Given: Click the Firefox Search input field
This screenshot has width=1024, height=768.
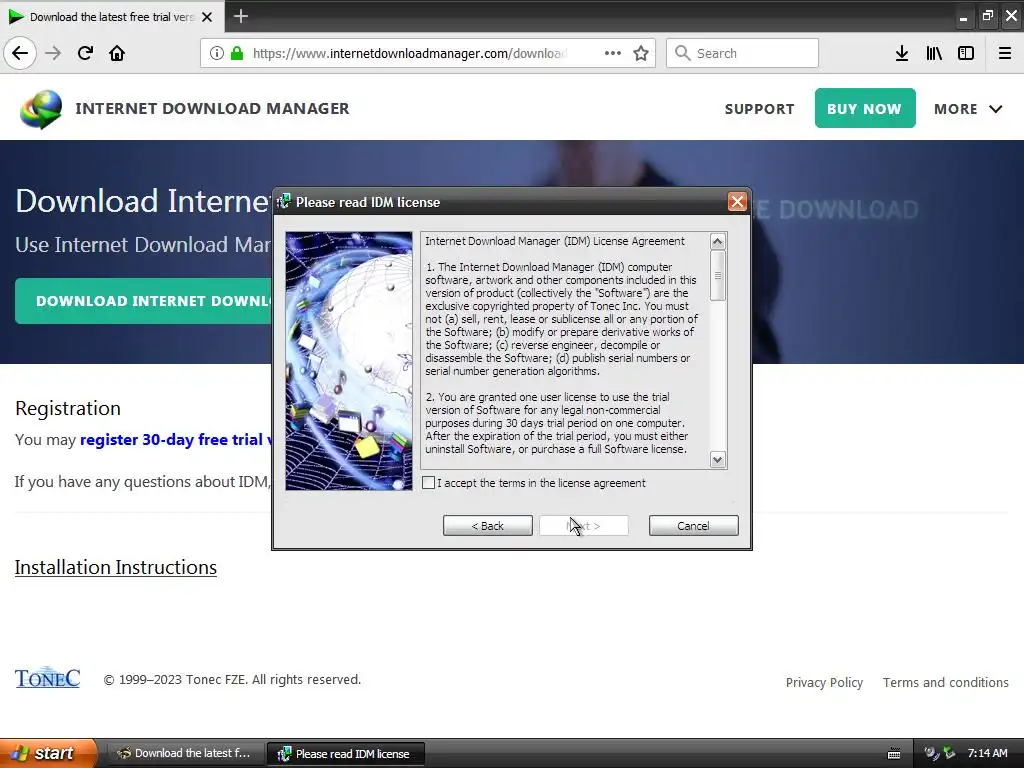Looking at the screenshot, I should point(742,53).
